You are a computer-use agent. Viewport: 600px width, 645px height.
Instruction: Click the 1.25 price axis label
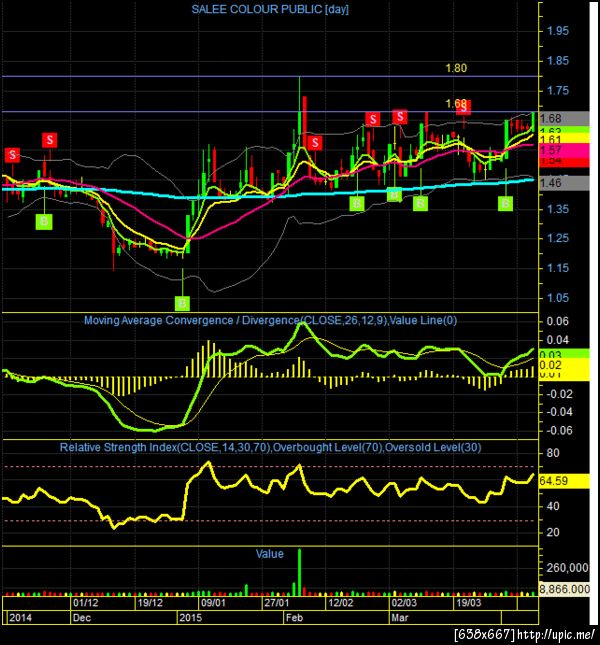[x=558, y=238]
